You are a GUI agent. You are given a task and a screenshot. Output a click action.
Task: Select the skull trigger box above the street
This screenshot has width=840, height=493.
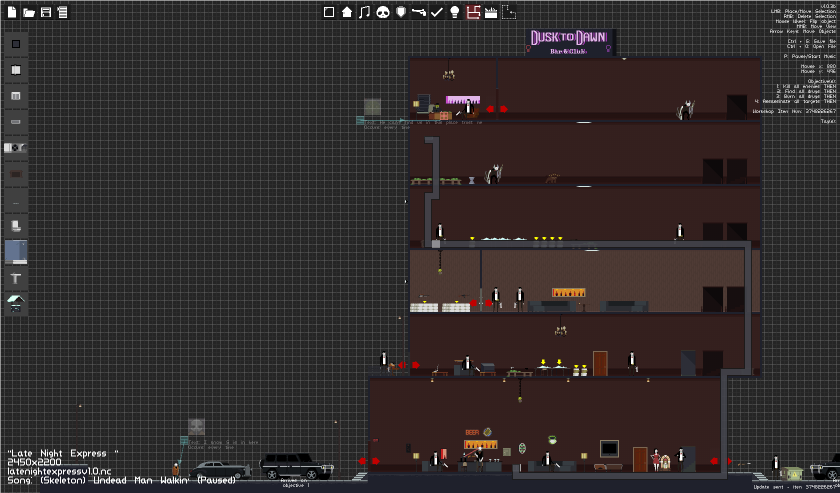click(x=197, y=427)
